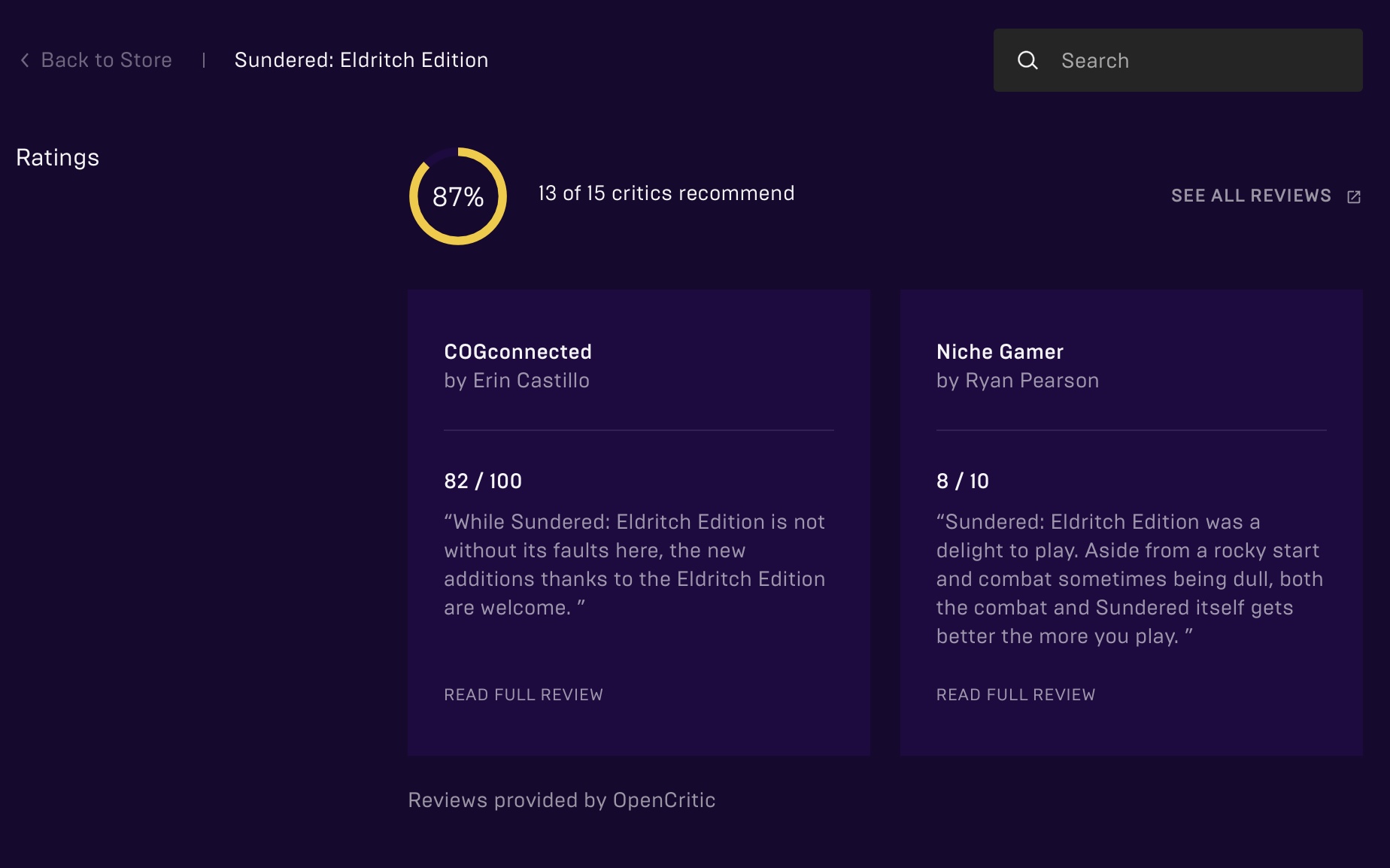Read full review from Niche Gamer
The width and height of the screenshot is (1390, 868).
(x=1015, y=695)
